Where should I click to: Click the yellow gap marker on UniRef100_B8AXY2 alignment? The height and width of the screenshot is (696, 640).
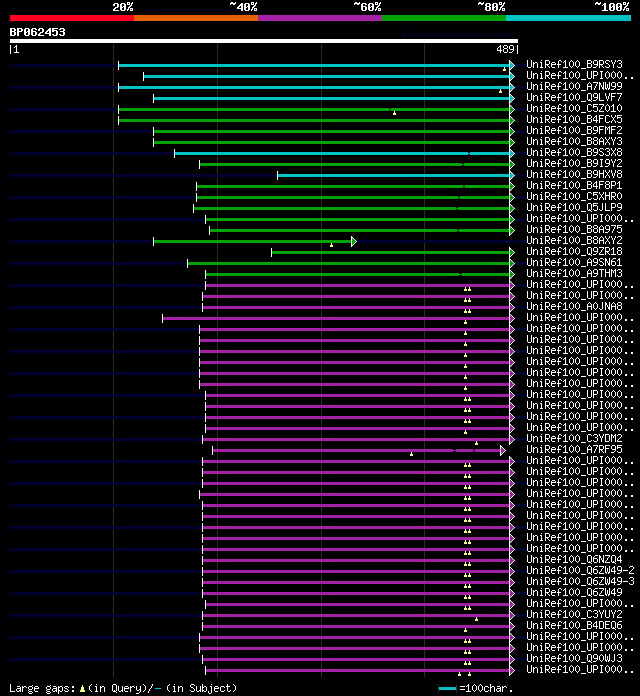[x=331, y=245]
